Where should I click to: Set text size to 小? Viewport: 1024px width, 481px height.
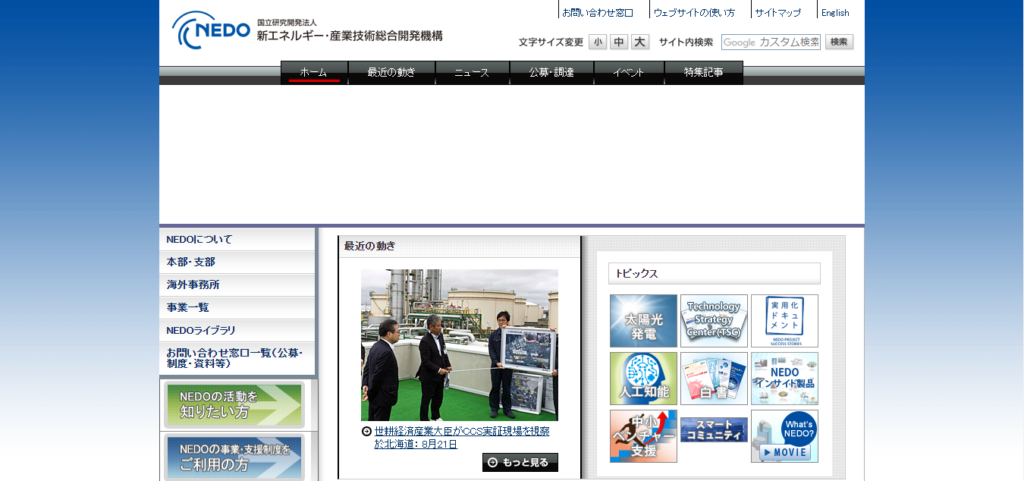[x=598, y=42]
